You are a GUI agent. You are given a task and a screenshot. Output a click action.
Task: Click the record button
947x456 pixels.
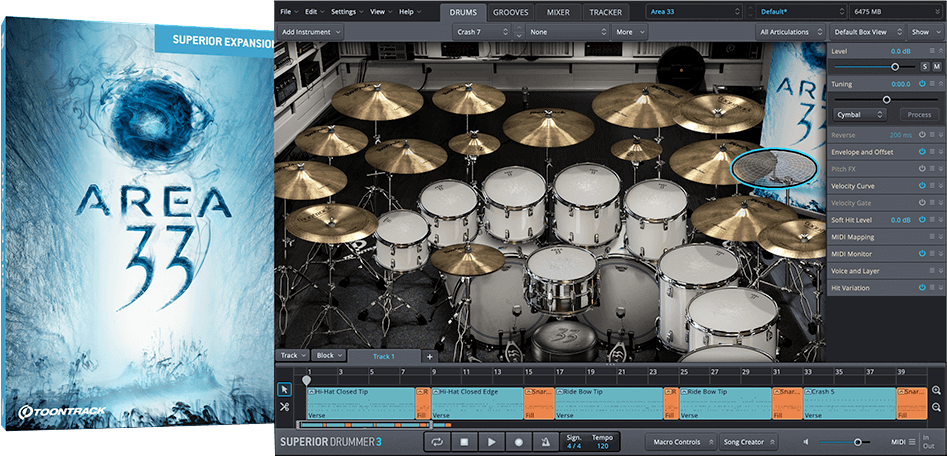click(518, 442)
